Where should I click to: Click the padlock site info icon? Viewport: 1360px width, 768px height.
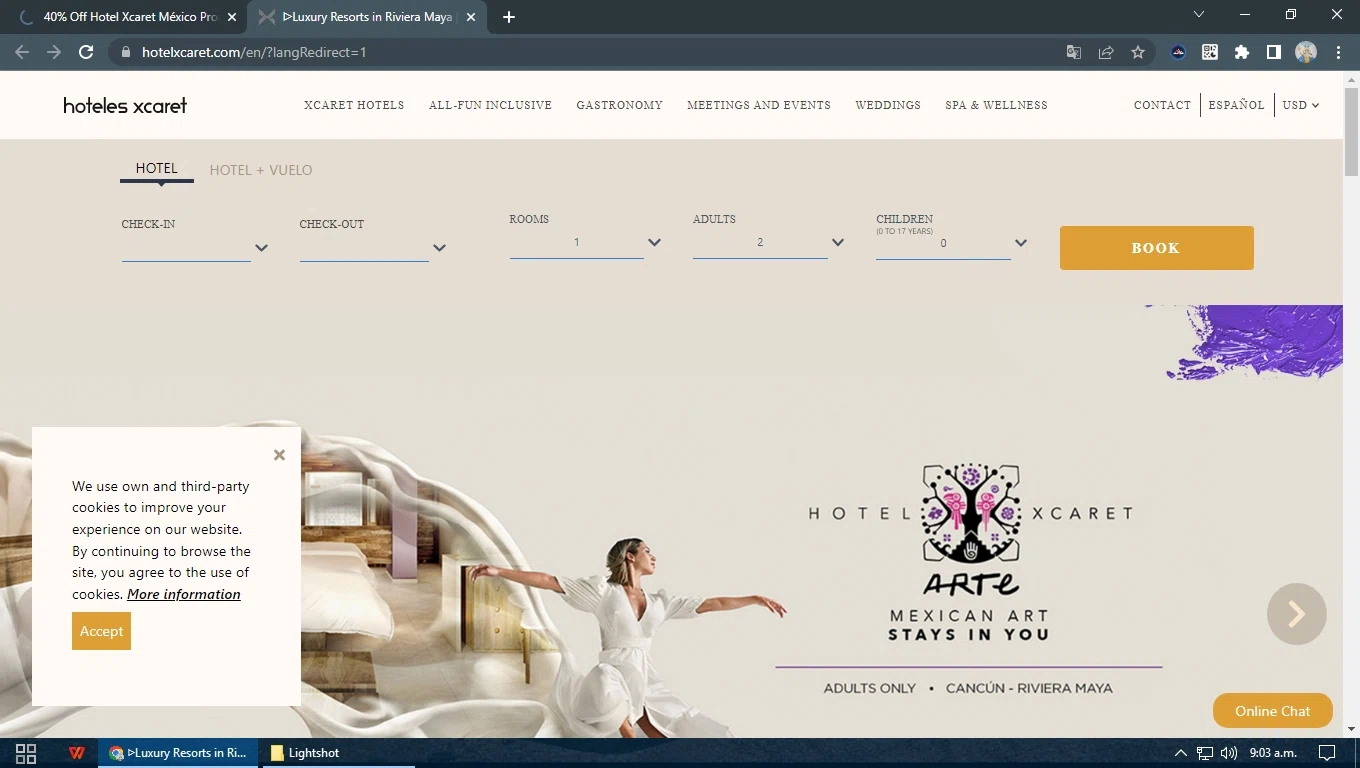(x=125, y=52)
